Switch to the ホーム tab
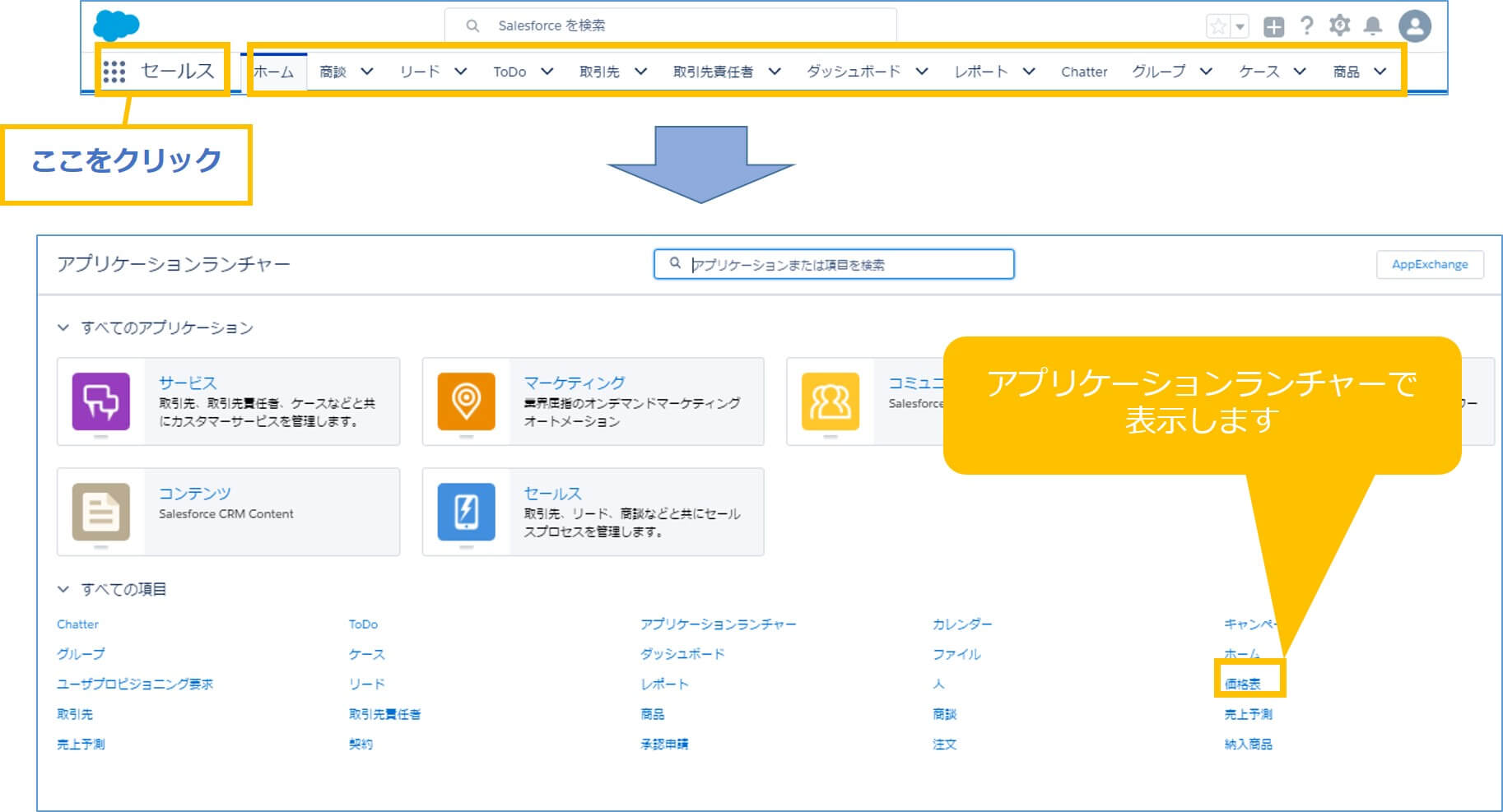 tap(273, 72)
